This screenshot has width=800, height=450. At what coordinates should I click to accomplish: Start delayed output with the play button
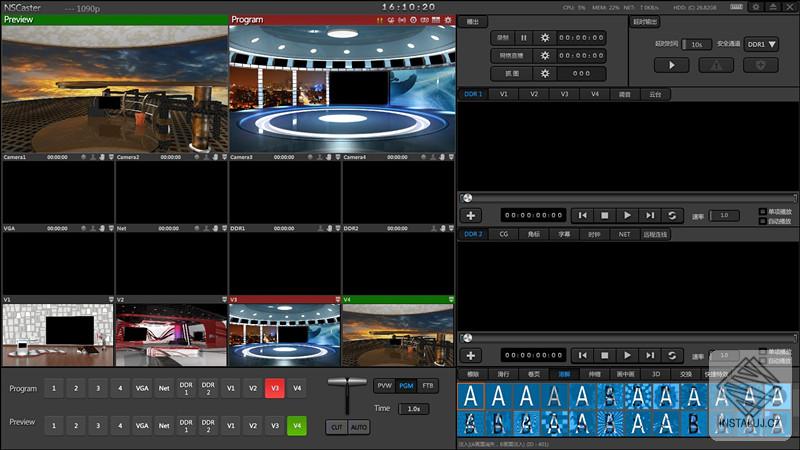point(672,65)
